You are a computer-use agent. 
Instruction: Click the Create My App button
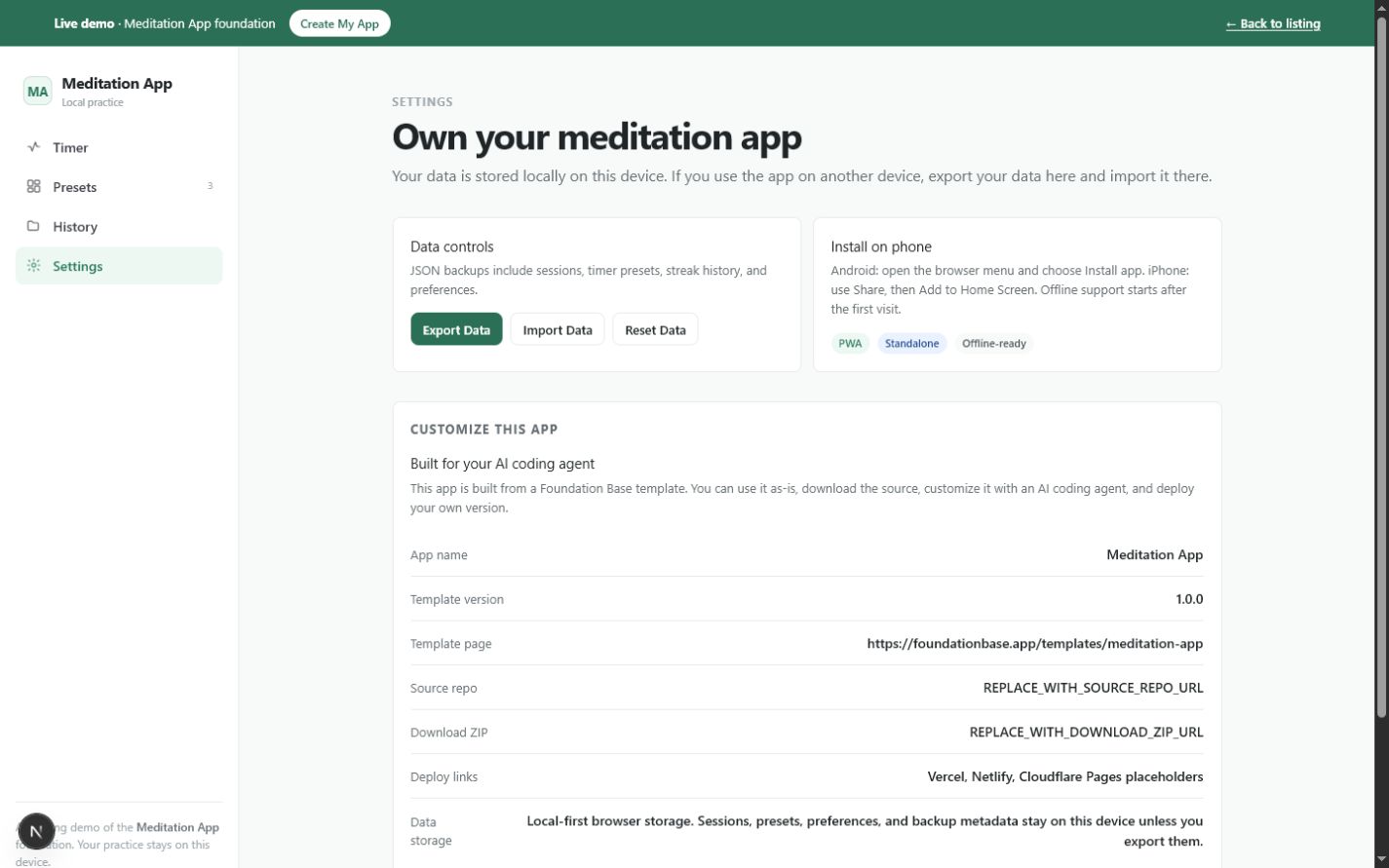click(339, 23)
